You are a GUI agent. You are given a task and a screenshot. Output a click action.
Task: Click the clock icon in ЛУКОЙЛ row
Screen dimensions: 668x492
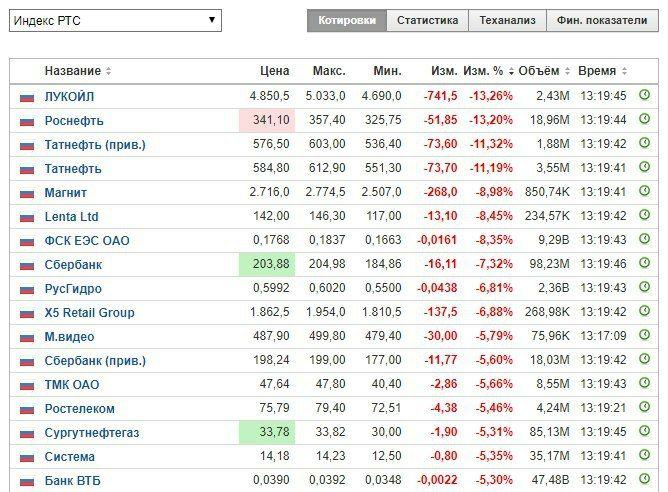[645, 95]
